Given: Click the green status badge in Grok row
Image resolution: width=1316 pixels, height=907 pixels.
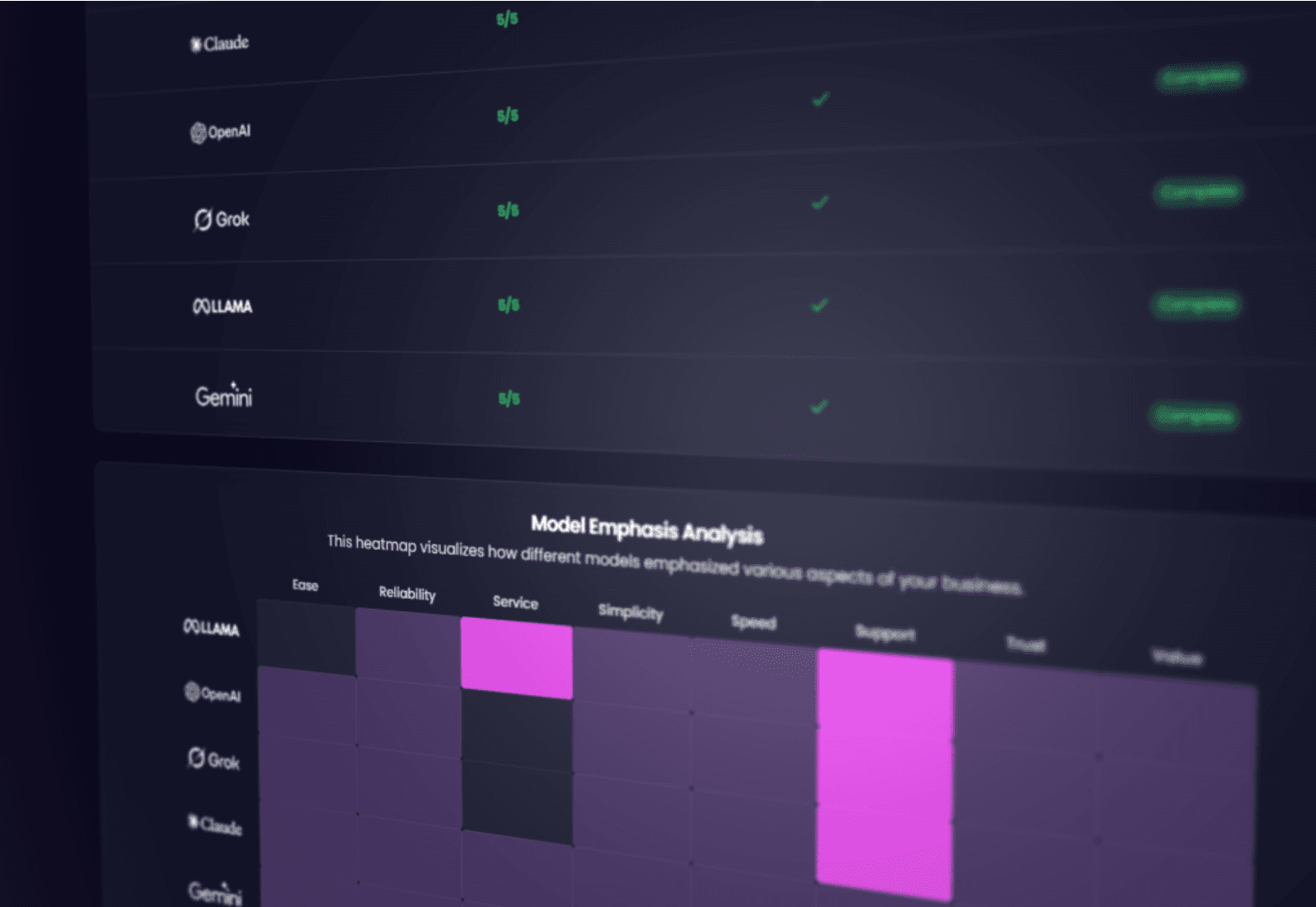Looking at the screenshot, I should click(x=1198, y=191).
